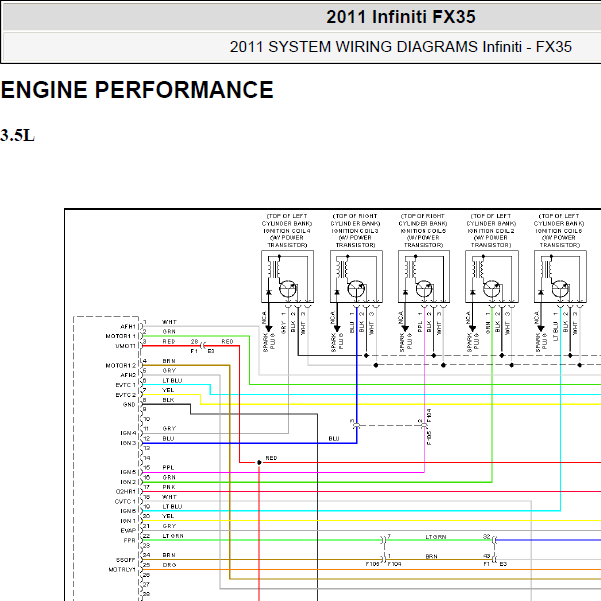Viewport: 601px width, 601px height.
Task: Click the MOTOR1 1 pin label
Action: 120,336
